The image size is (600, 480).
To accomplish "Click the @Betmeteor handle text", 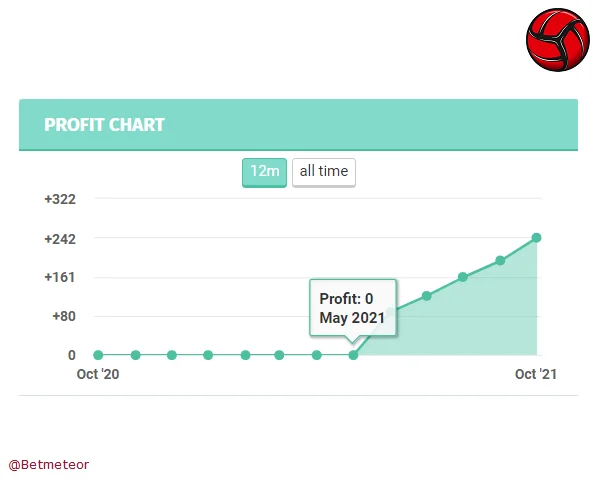I will point(49,464).
